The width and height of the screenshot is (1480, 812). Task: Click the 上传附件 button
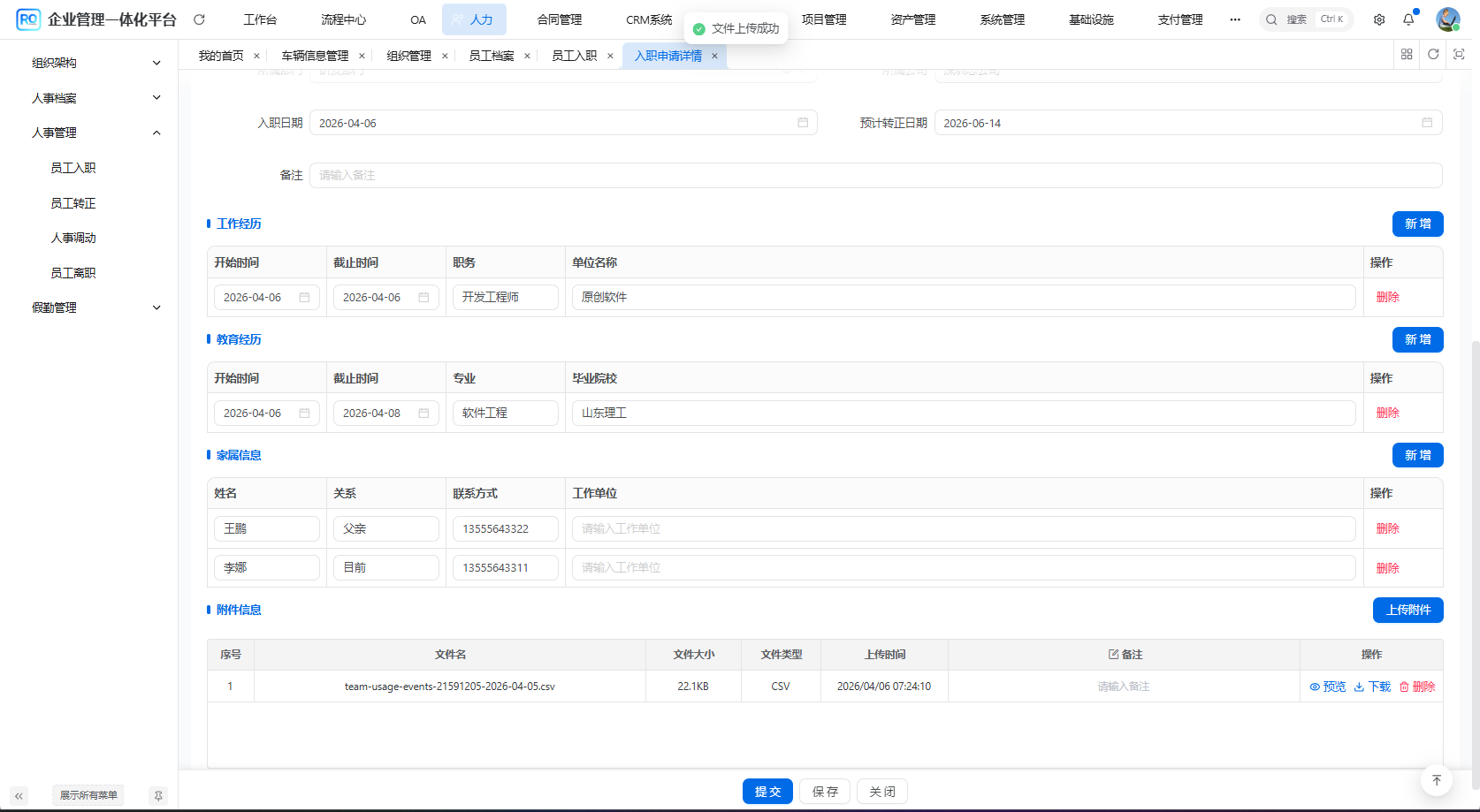click(1408, 610)
